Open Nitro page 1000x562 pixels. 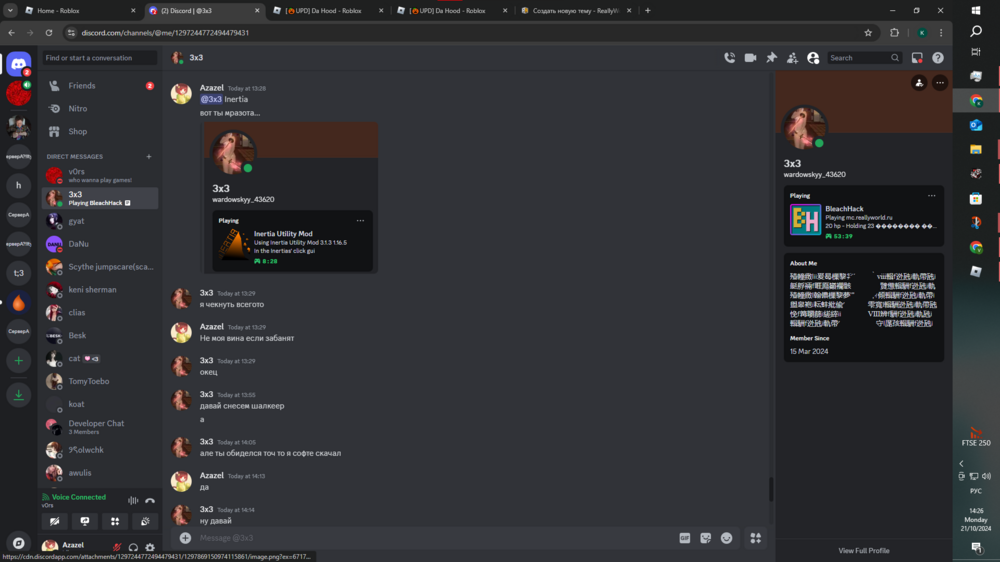click(100, 108)
